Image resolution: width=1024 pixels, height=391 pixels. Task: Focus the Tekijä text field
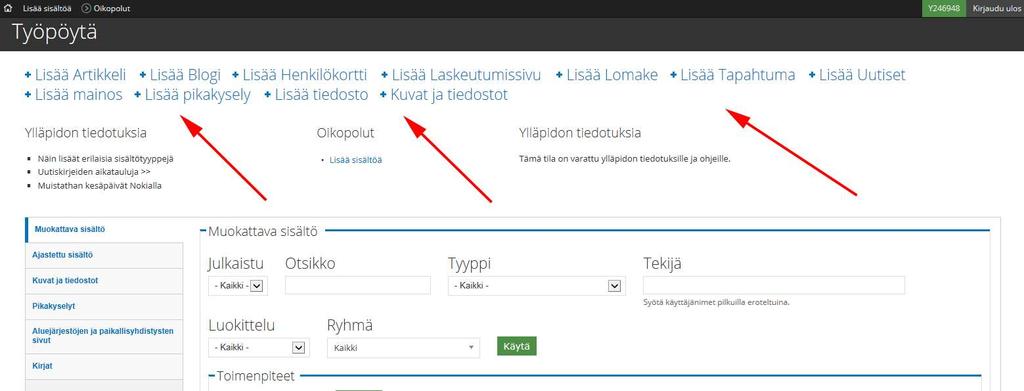[x=774, y=285]
